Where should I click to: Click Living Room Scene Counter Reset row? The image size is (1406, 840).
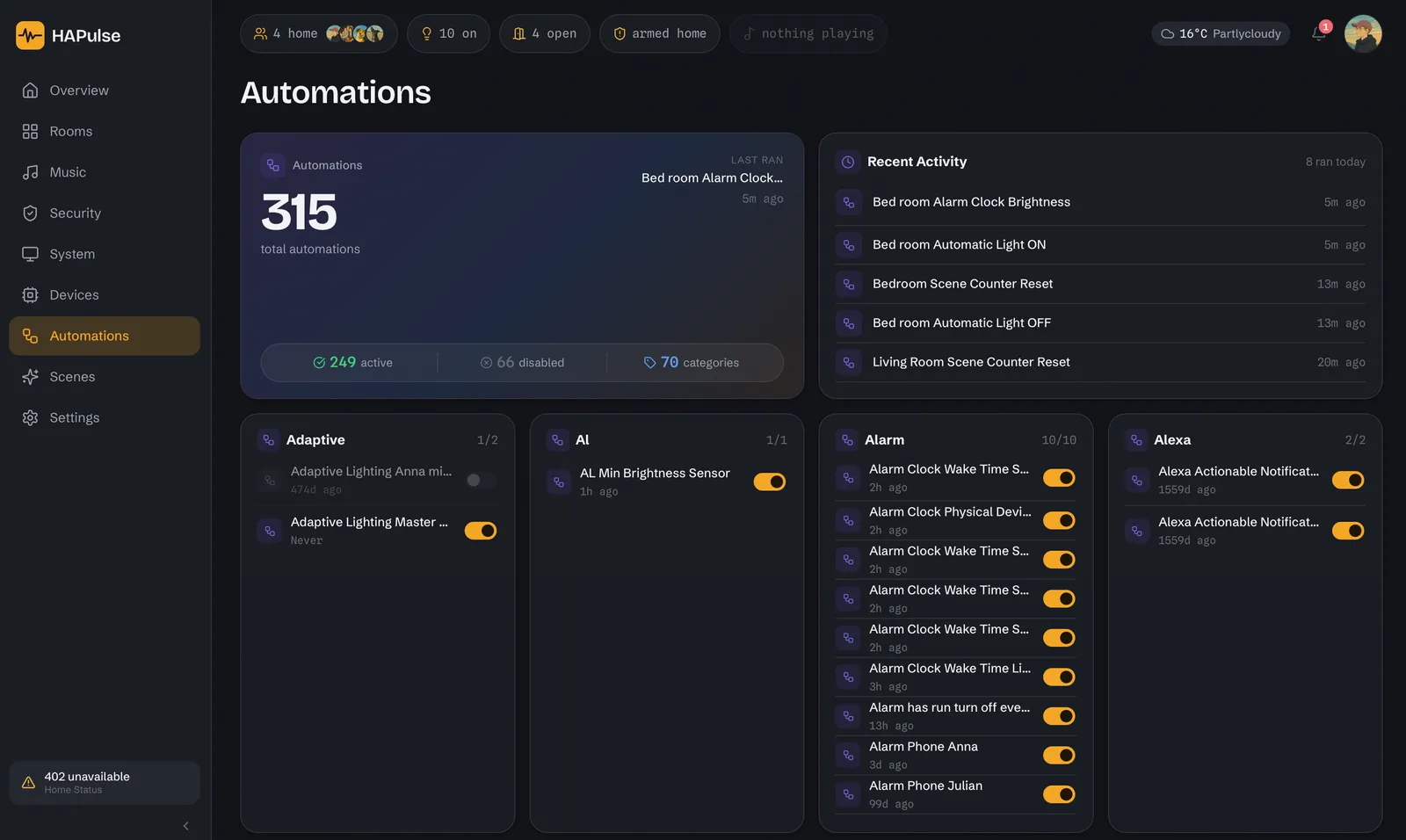(1100, 362)
